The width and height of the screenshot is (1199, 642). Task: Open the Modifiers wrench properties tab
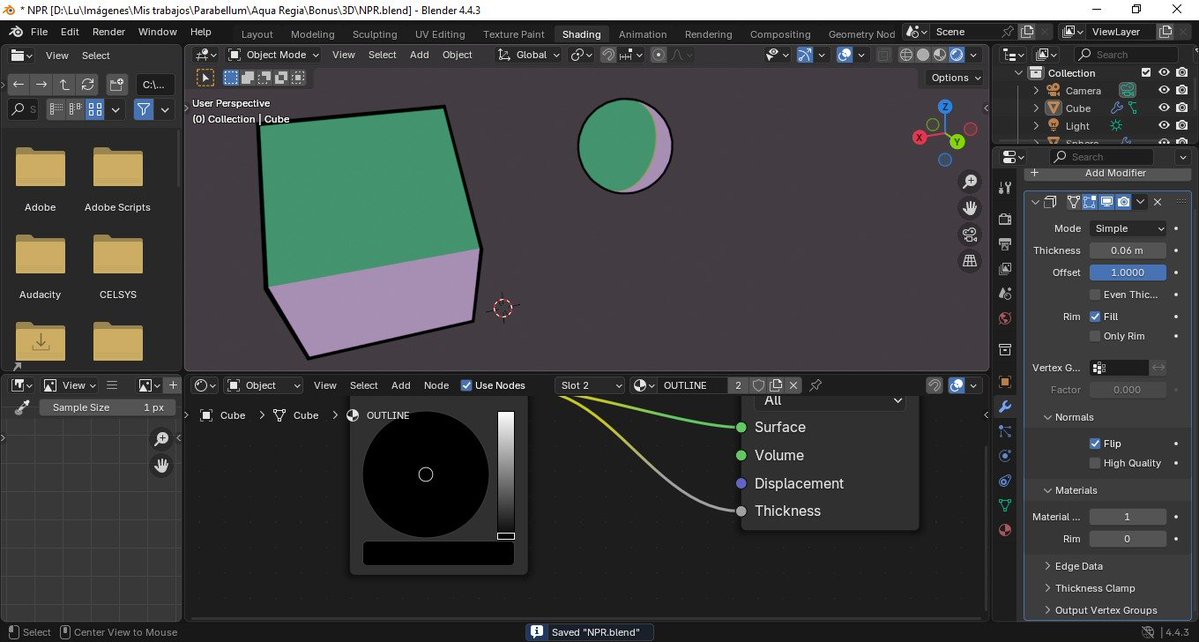pyautogui.click(x=1005, y=407)
